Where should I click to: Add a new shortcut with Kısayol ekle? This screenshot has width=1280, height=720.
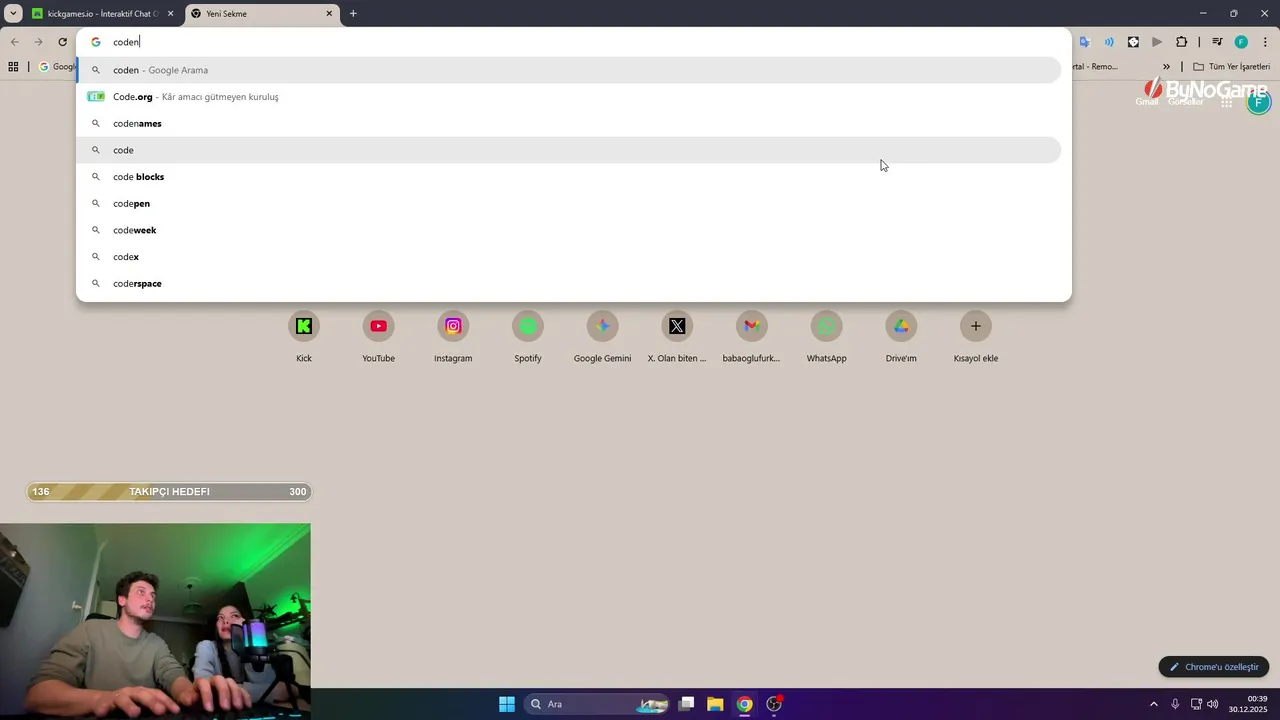pyautogui.click(x=976, y=337)
